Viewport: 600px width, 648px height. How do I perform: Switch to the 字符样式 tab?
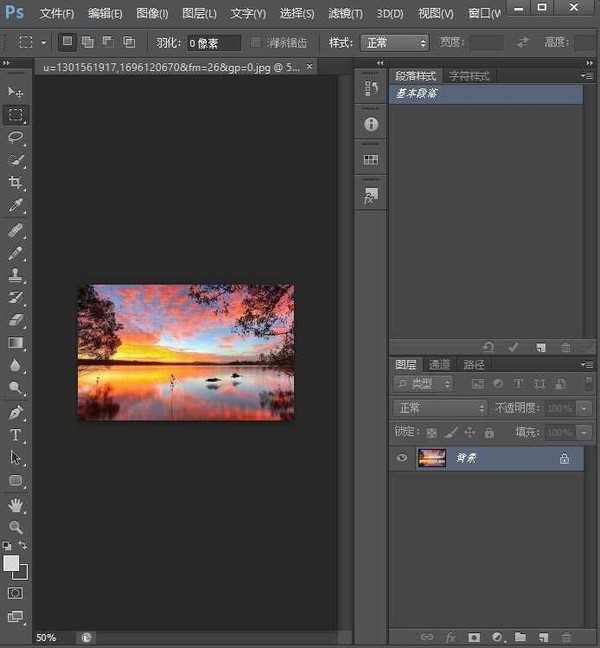pos(469,76)
